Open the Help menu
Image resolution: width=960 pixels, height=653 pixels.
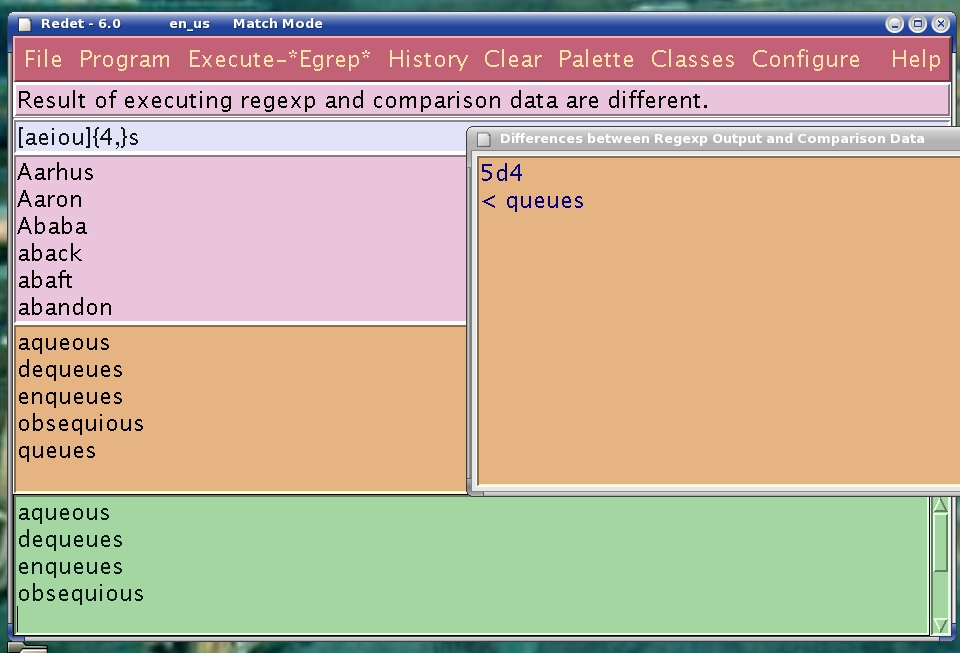tap(915, 60)
